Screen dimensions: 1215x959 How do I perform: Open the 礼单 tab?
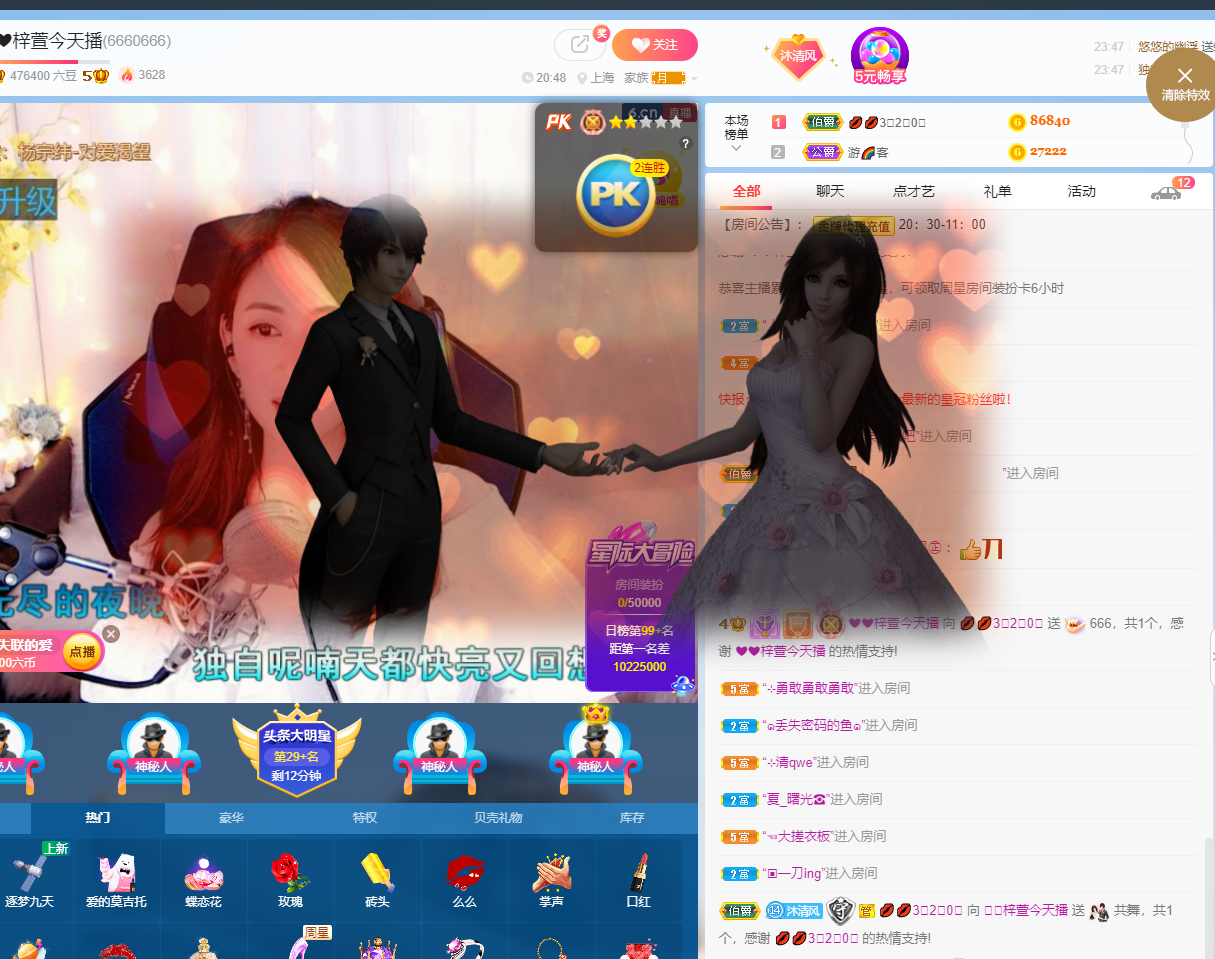[x=998, y=191]
